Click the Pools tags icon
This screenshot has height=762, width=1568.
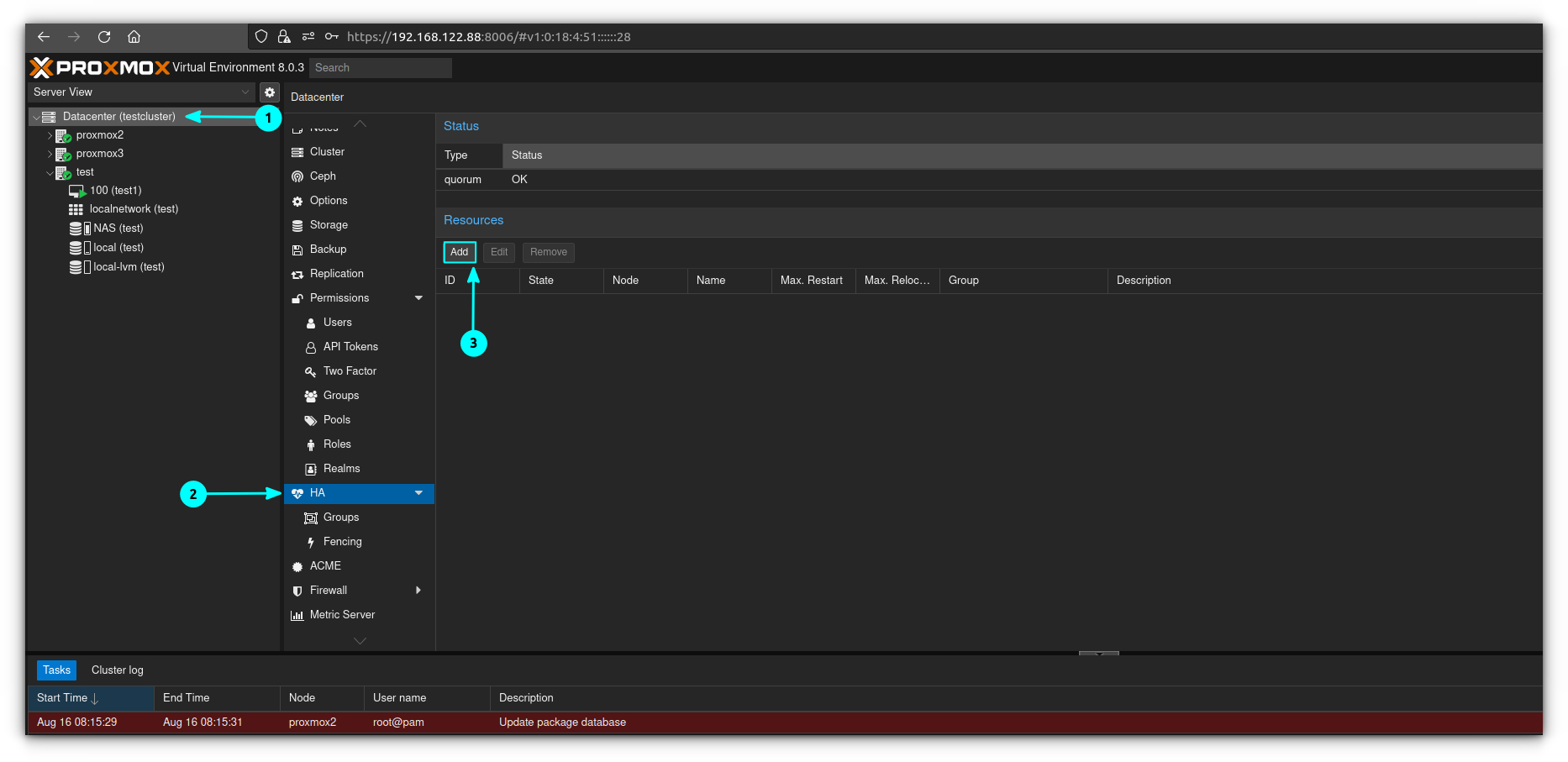[311, 420]
